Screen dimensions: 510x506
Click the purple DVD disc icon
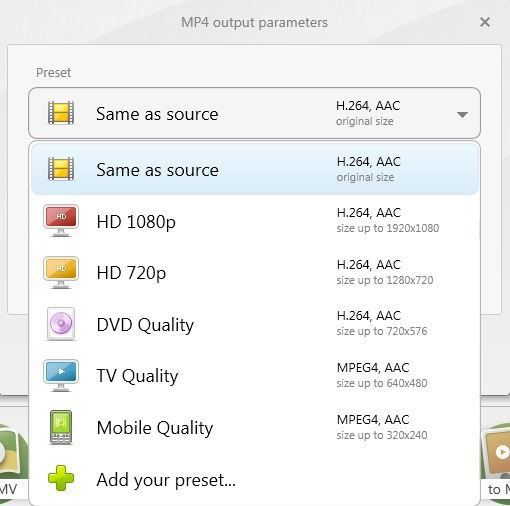click(x=61, y=324)
